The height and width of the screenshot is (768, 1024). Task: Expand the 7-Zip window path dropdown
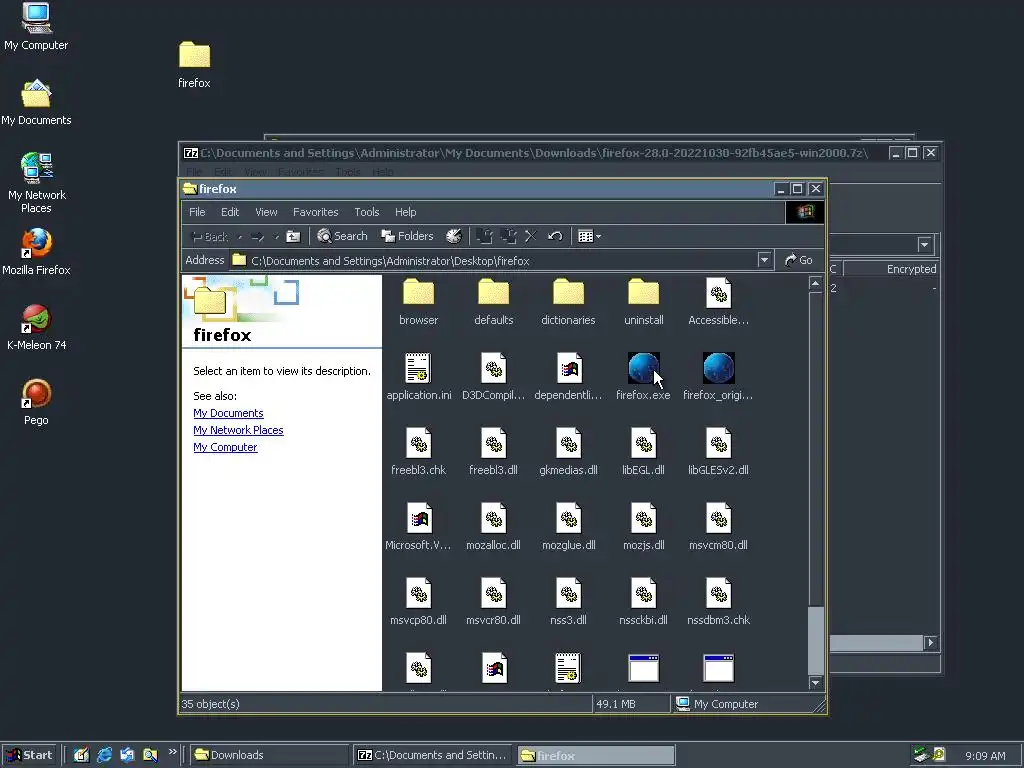[924, 245]
